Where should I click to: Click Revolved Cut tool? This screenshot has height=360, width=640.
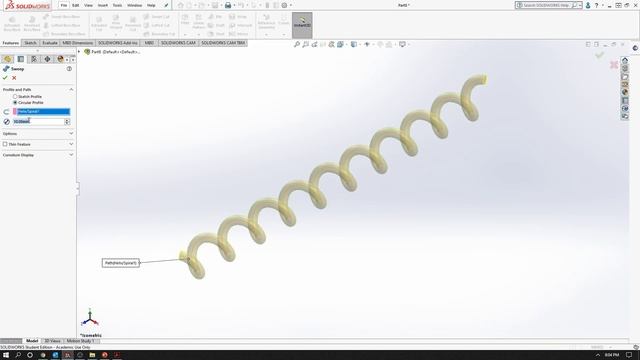point(133,24)
